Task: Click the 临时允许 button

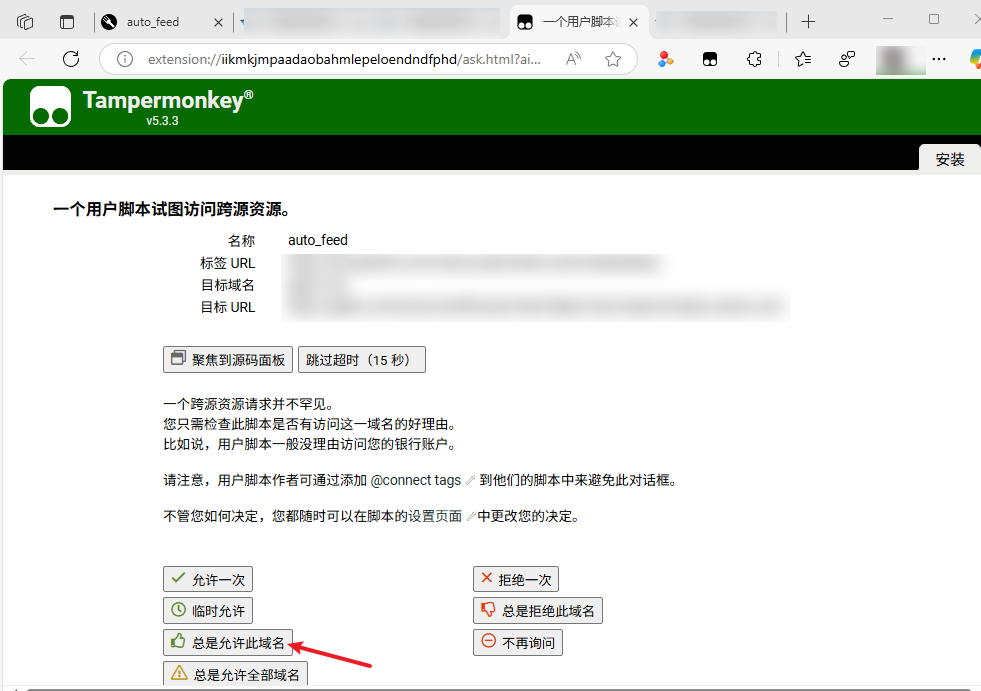Action: (x=208, y=610)
